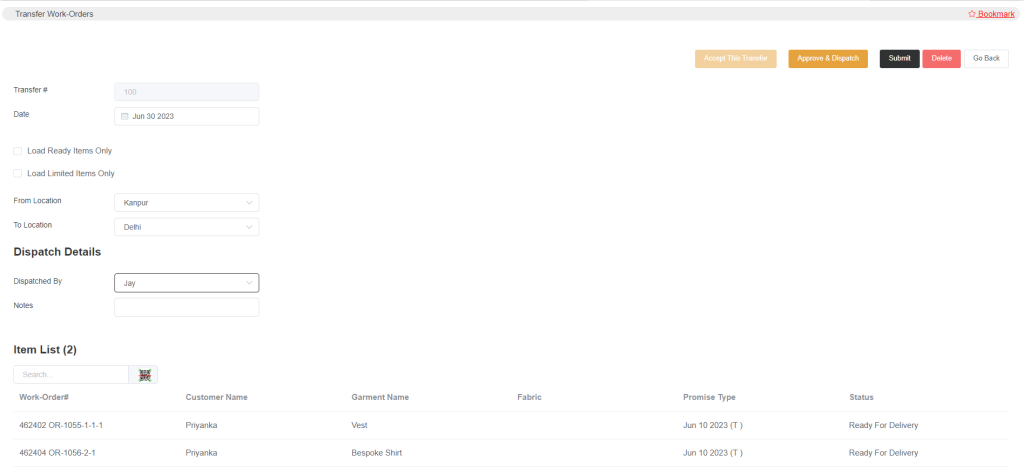
Task: Click promise date in the Vest row
Action: (712, 426)
